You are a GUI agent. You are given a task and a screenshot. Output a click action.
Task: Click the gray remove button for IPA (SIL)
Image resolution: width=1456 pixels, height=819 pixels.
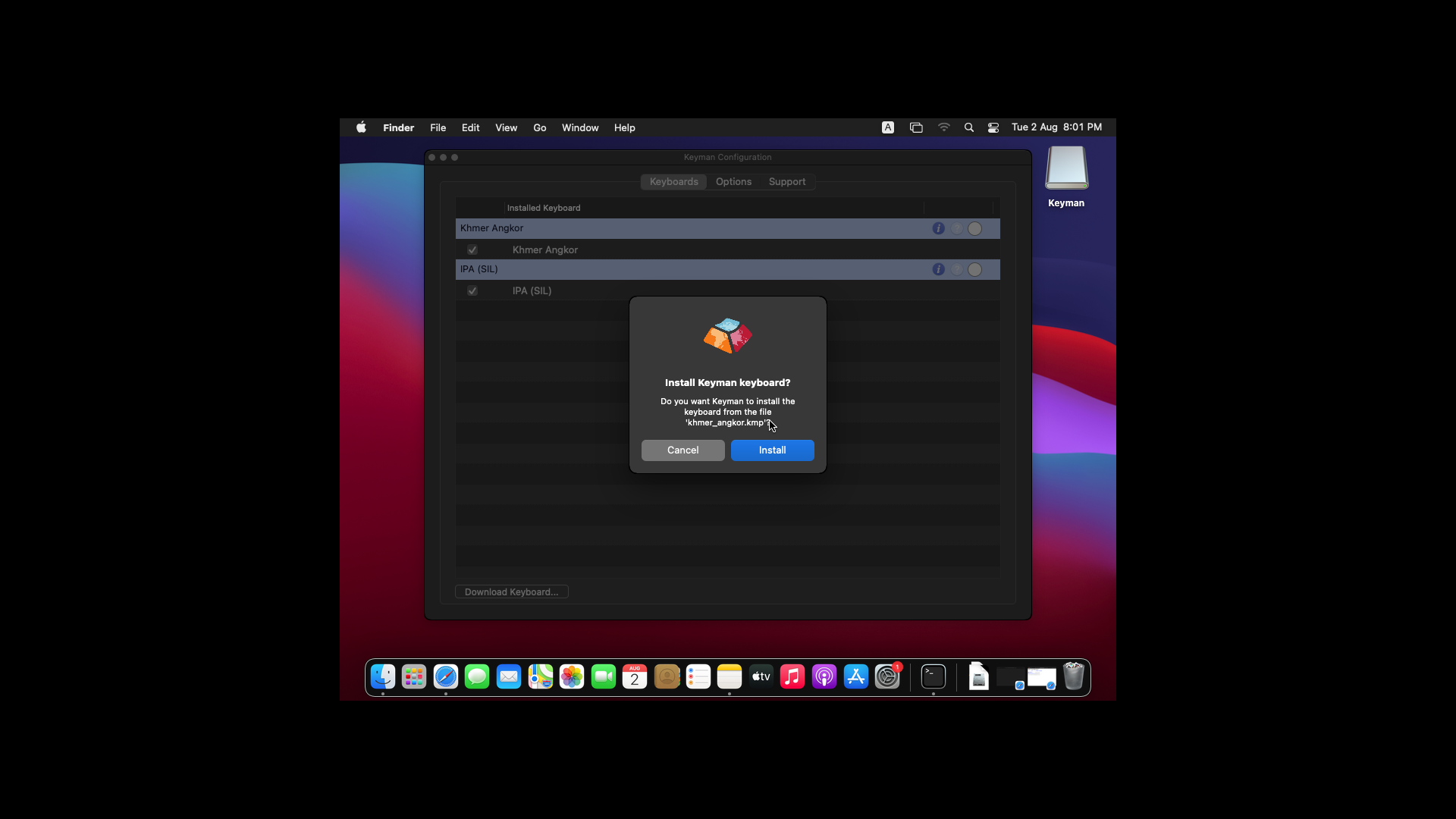(975, 269)
